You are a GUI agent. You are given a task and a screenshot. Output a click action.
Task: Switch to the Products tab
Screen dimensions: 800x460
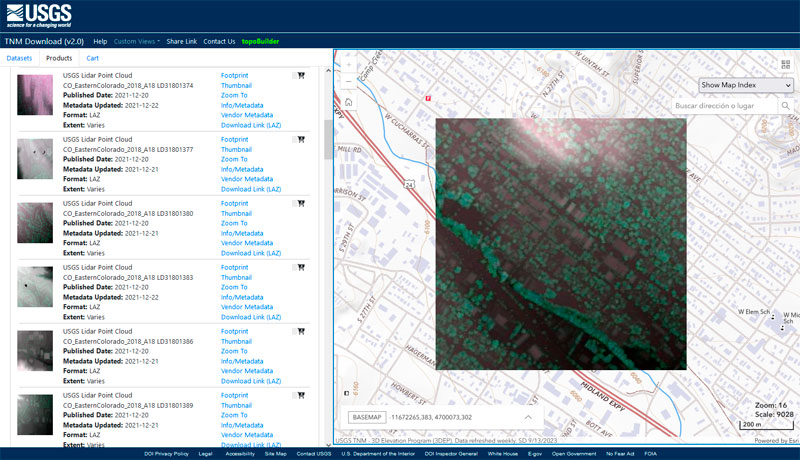tap(59, 58)
